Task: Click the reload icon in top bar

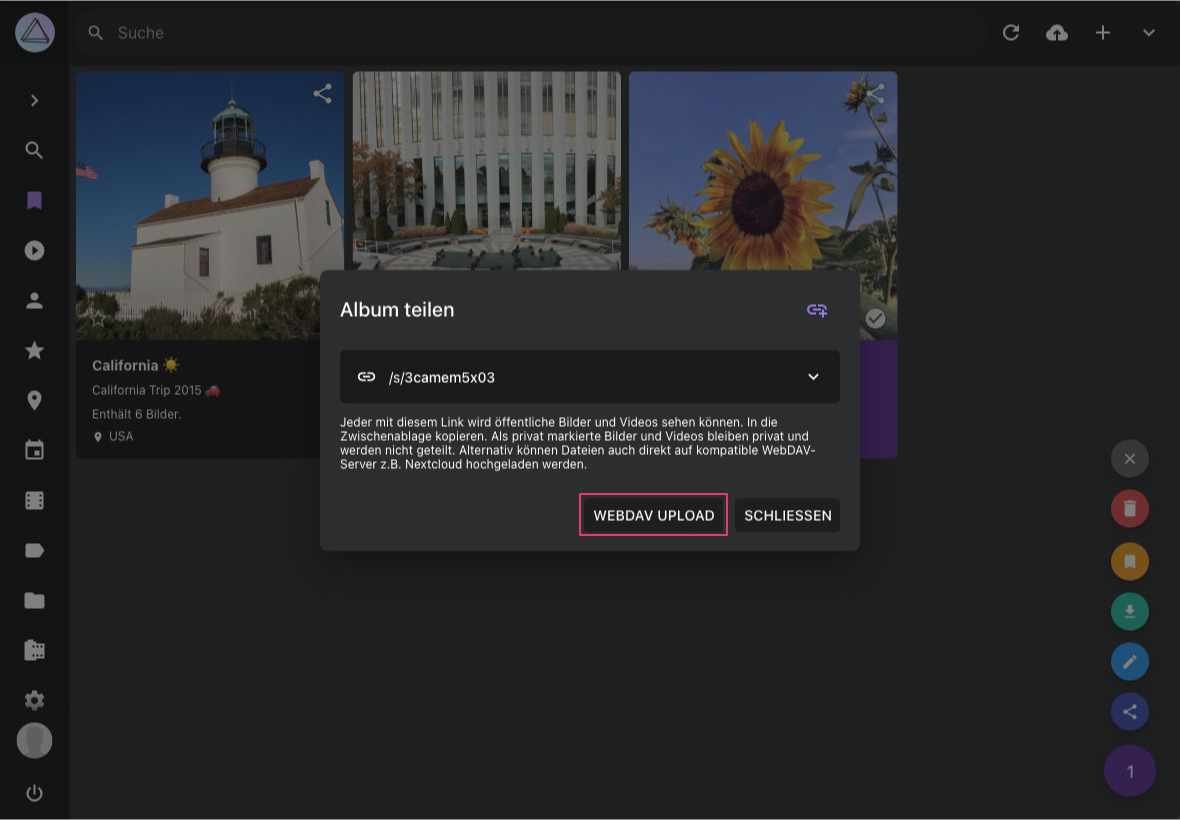Action: [x=1011, y=33]
